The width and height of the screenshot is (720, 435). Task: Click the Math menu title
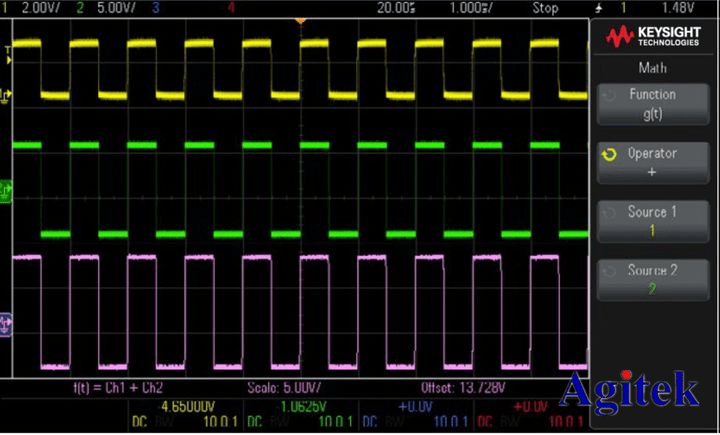click(652, 68)
